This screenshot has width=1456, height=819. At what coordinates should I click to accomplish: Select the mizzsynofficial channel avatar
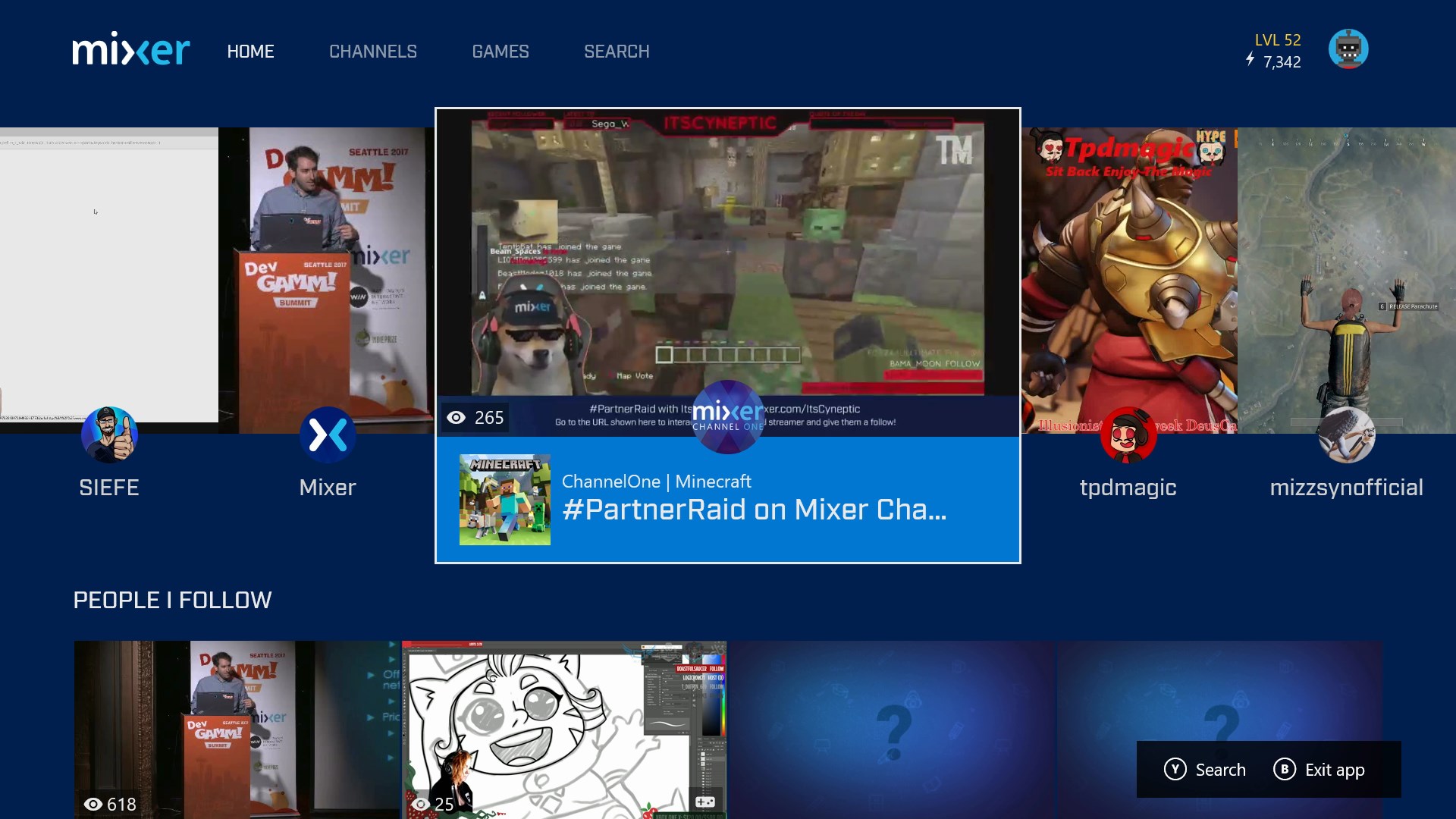pos(1346,435)
